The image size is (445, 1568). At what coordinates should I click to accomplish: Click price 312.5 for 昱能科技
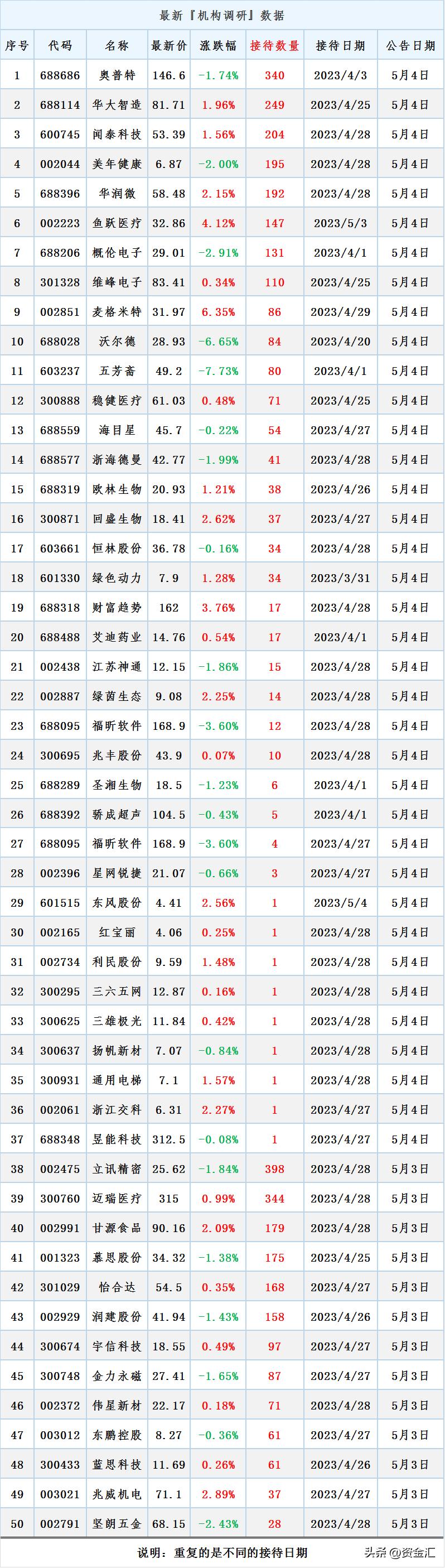168,1139
